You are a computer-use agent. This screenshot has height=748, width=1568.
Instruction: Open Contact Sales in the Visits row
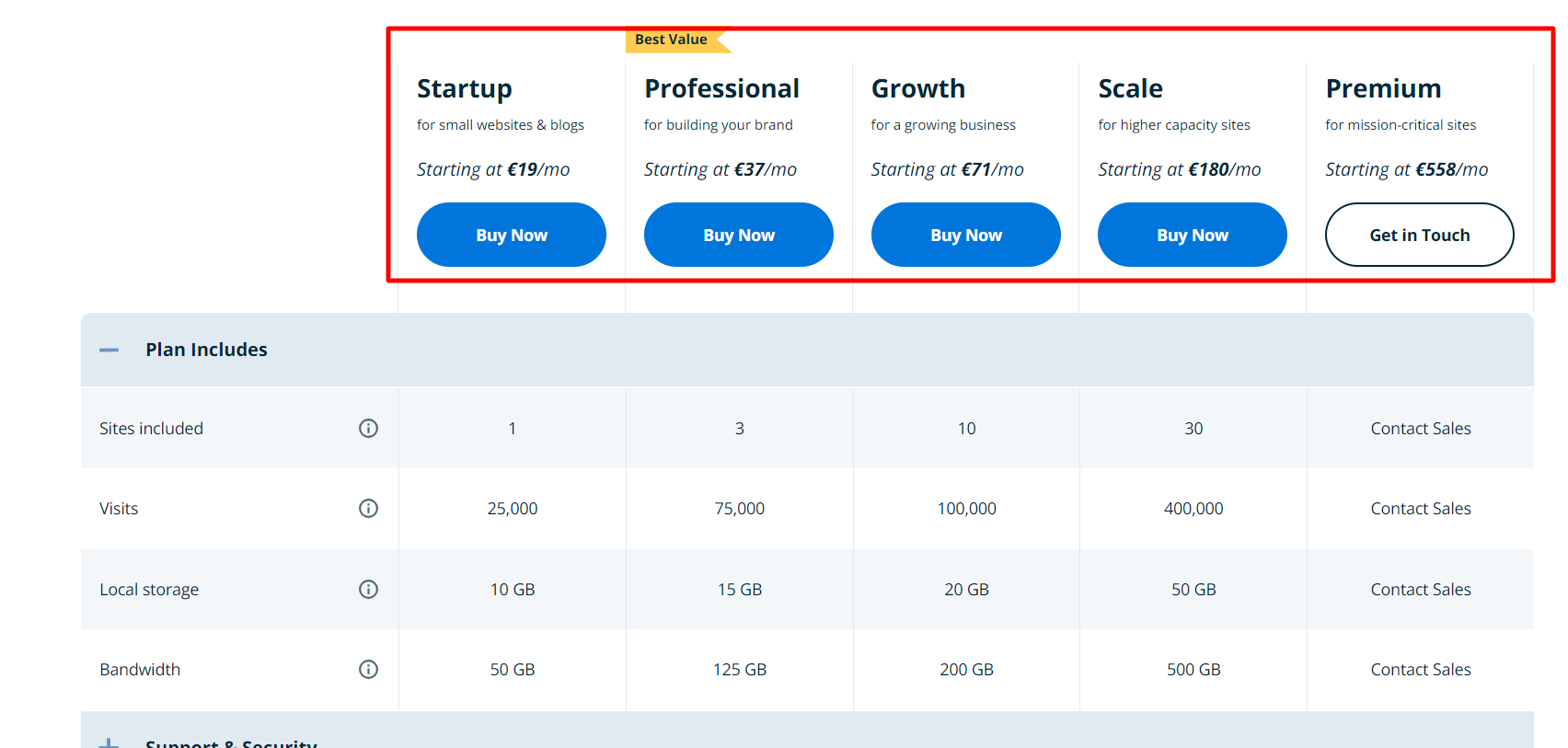pyautogui.click(x=1421, y=508)
